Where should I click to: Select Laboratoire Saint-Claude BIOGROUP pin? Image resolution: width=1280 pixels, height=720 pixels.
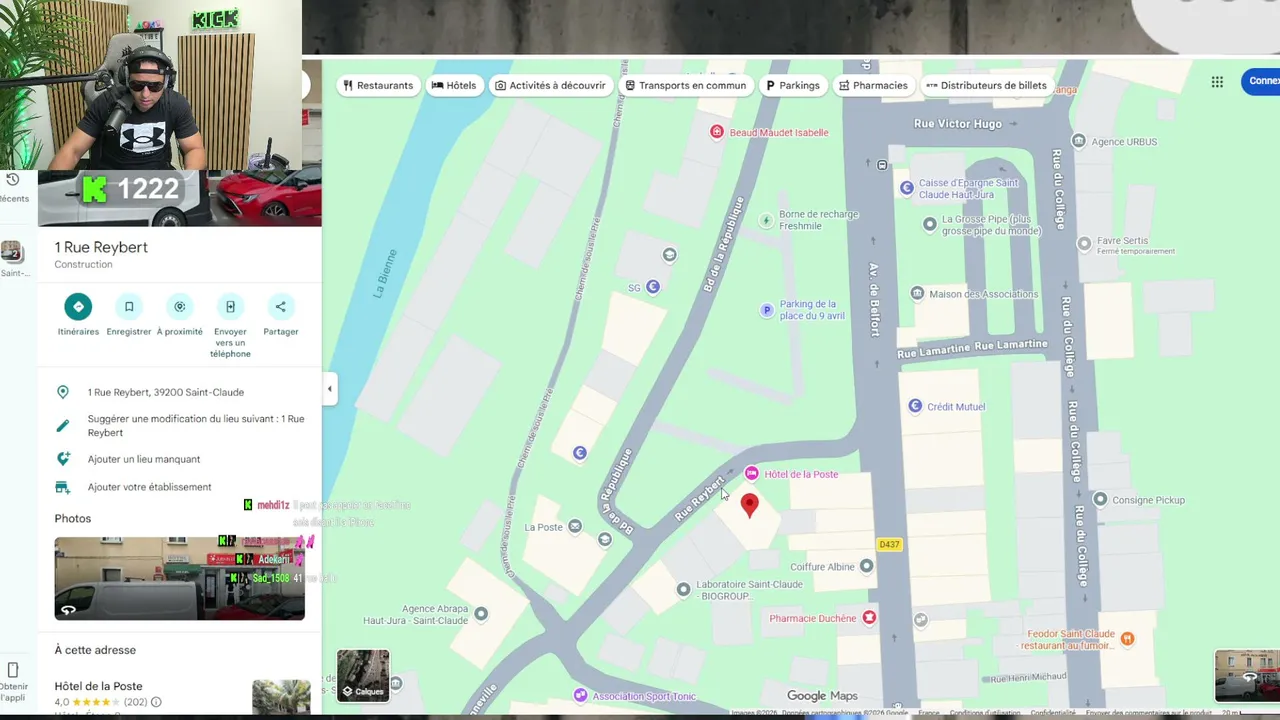(683, 590)
